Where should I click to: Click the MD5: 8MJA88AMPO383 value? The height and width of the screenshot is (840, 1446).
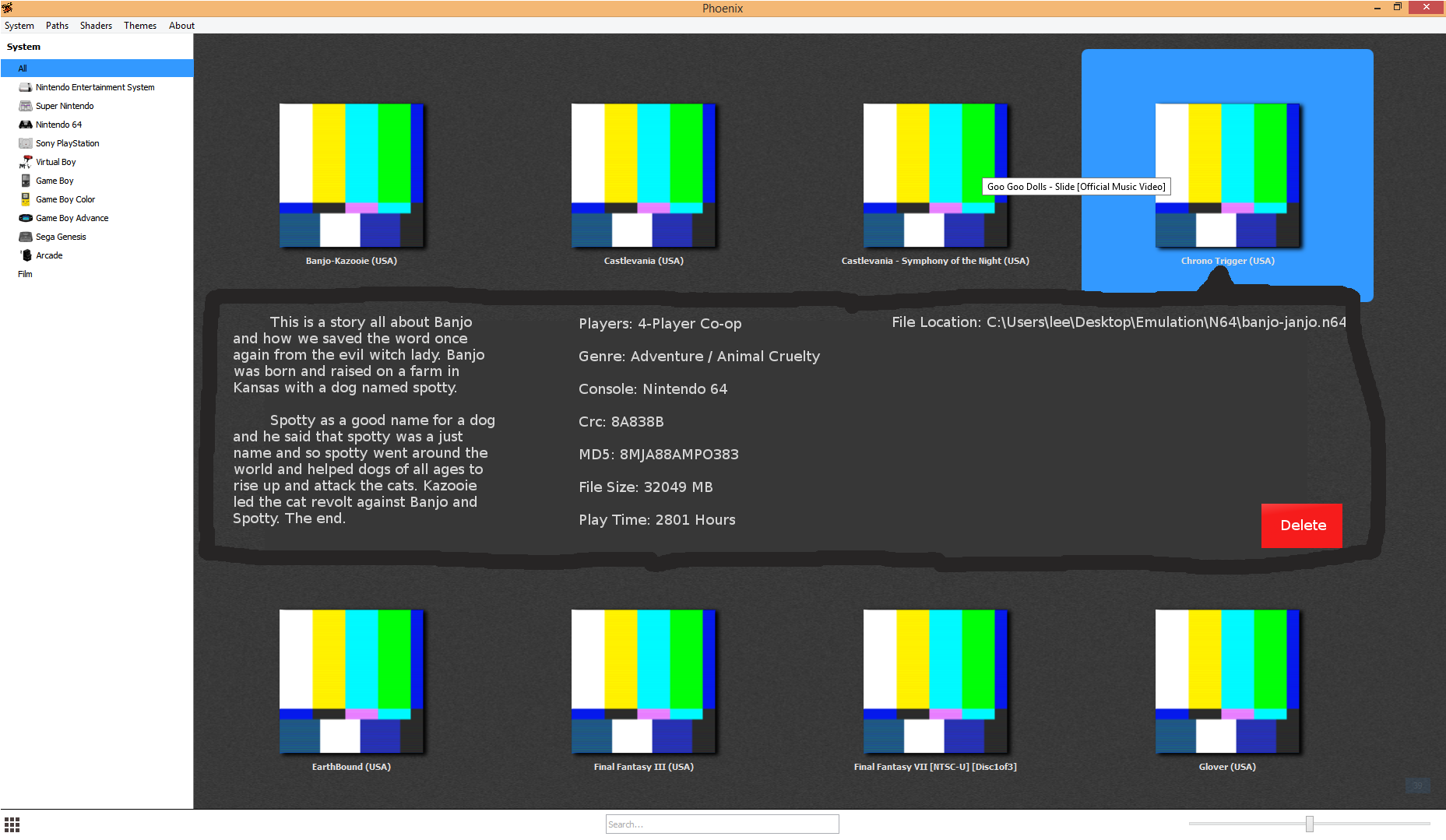point(659,455)
